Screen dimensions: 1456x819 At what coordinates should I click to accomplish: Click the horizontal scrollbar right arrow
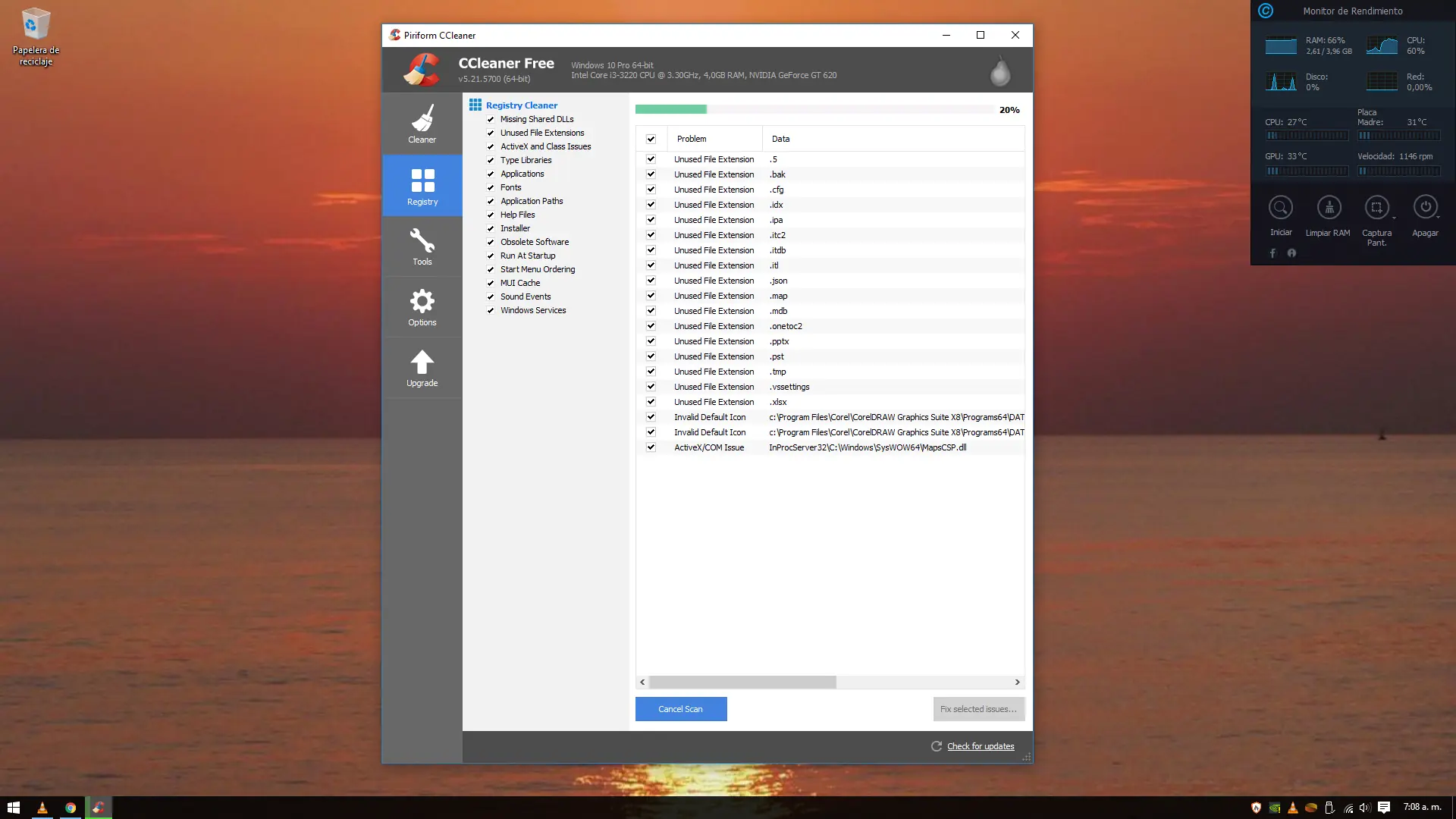[1017, 682]
